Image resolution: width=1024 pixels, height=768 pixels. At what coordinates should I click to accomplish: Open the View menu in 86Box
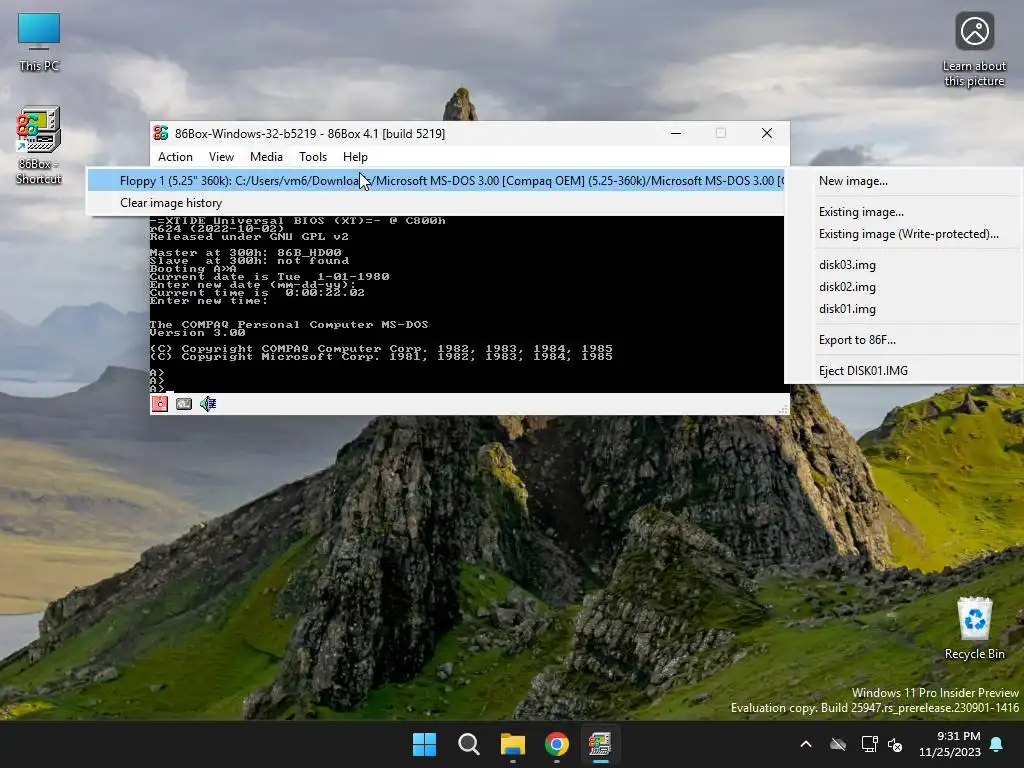pos(221,157)
